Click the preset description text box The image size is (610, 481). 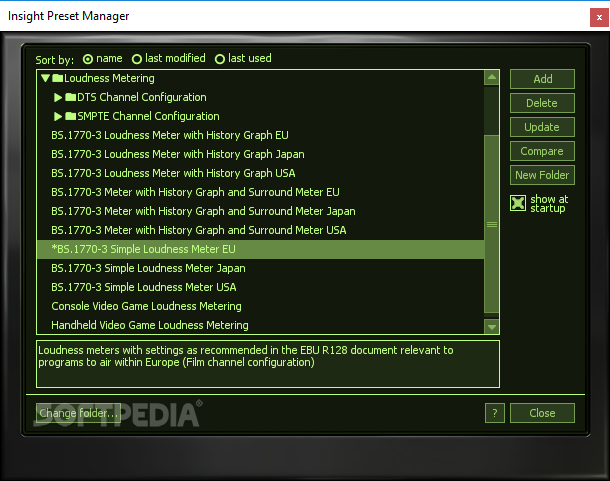click(x=268, y=364)
